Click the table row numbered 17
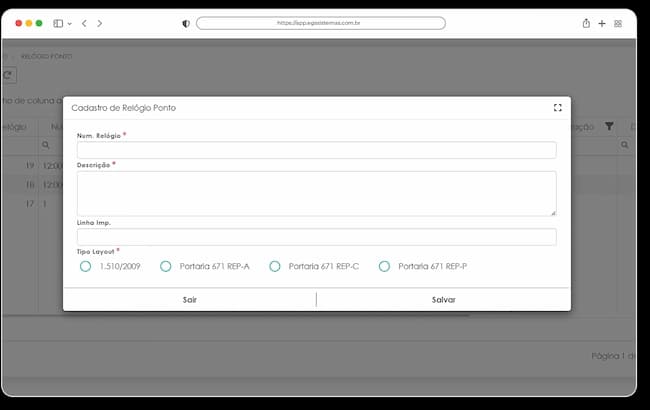Screen dimensions: 650x410 pyautogui.click(x=32, y=204)
